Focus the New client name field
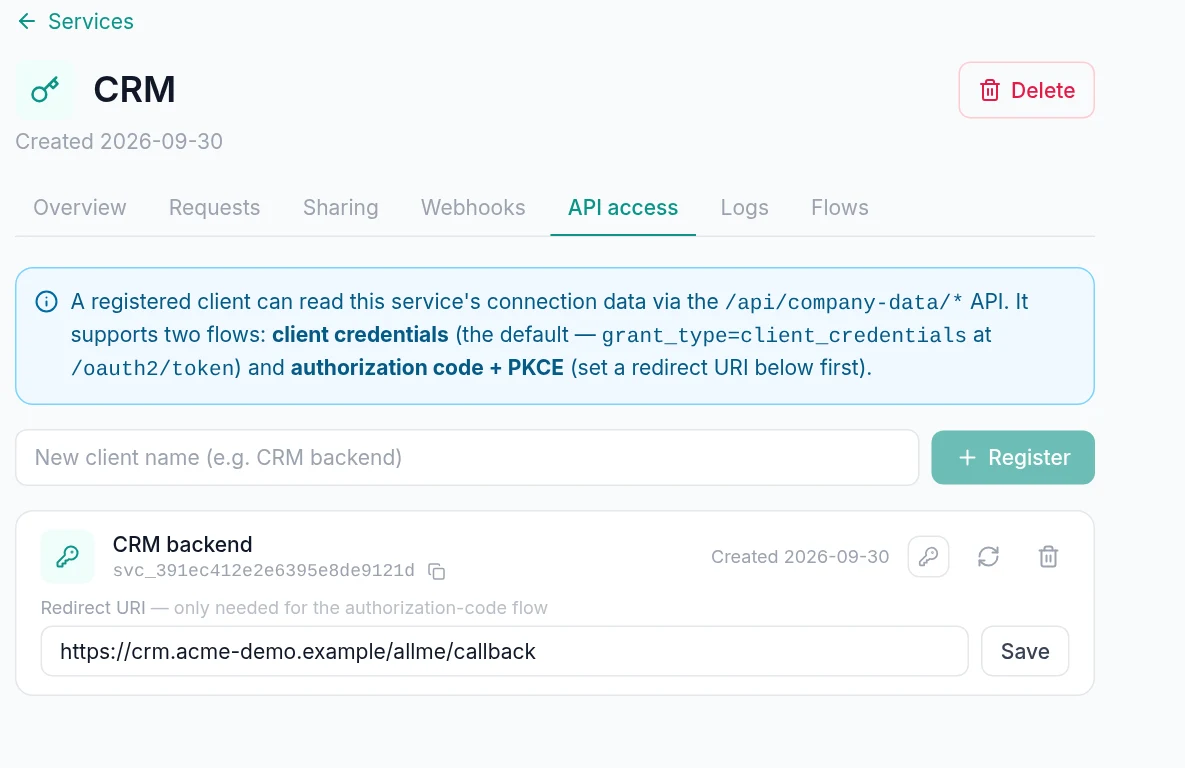This screenshot has width=1185, height=768. (x=467, y=457)
